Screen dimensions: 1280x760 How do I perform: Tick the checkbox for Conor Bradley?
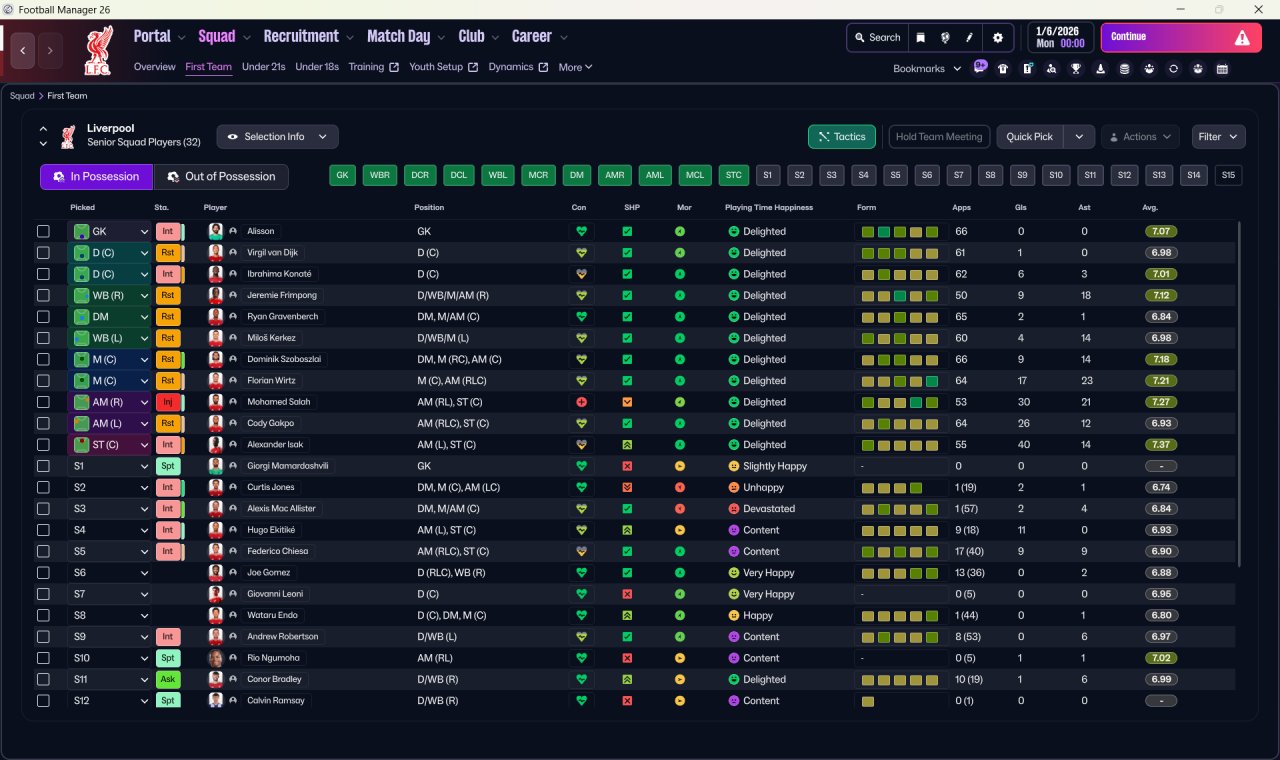tap(43, 679)
